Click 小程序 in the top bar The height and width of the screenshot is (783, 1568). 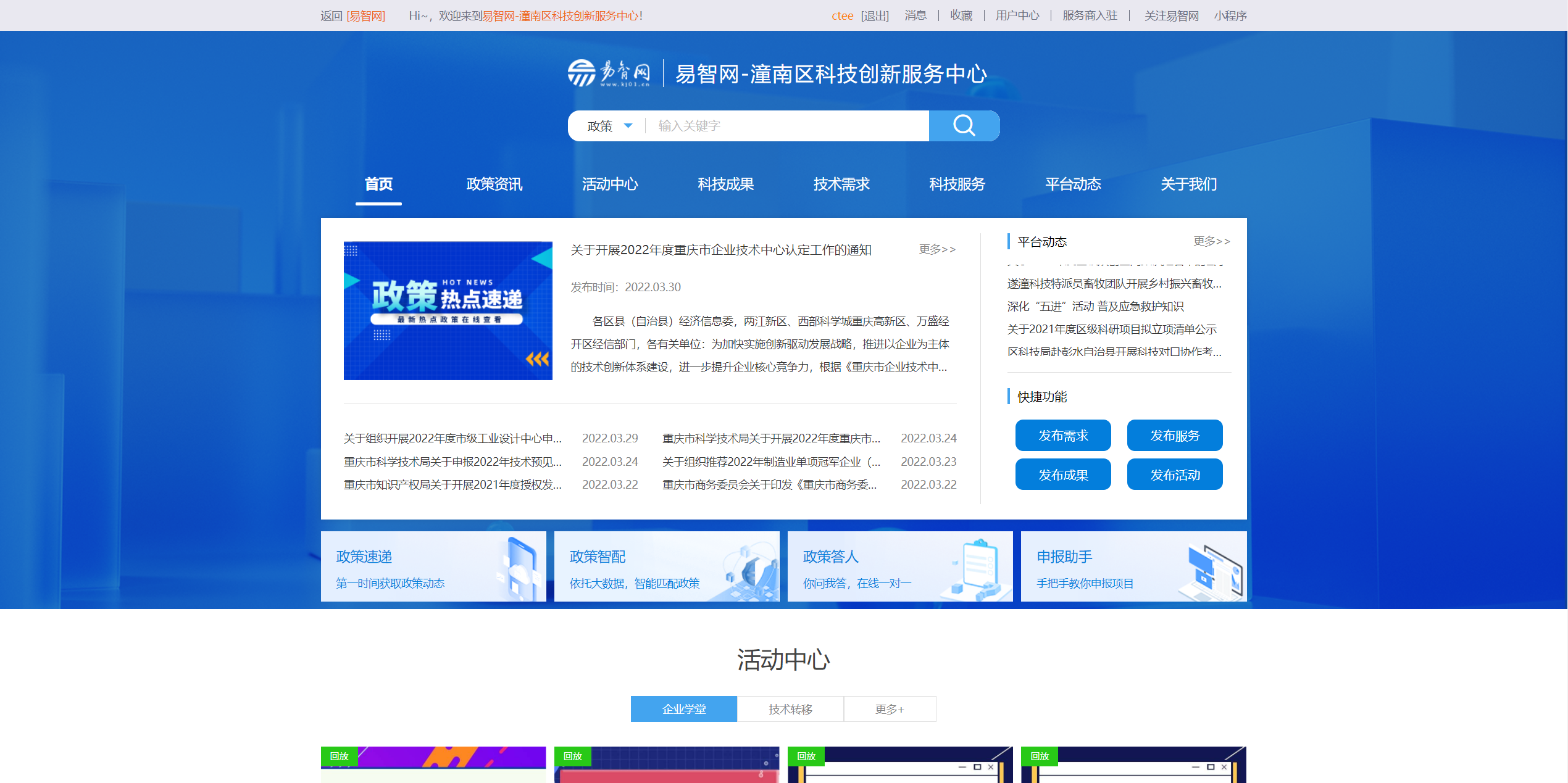click(x=1230, y=15)
